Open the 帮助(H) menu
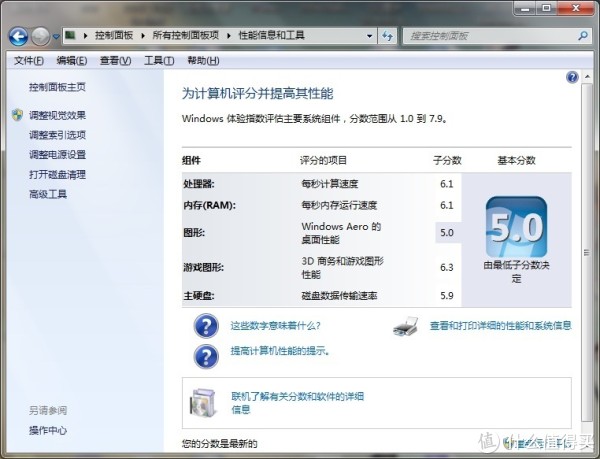 203,60
